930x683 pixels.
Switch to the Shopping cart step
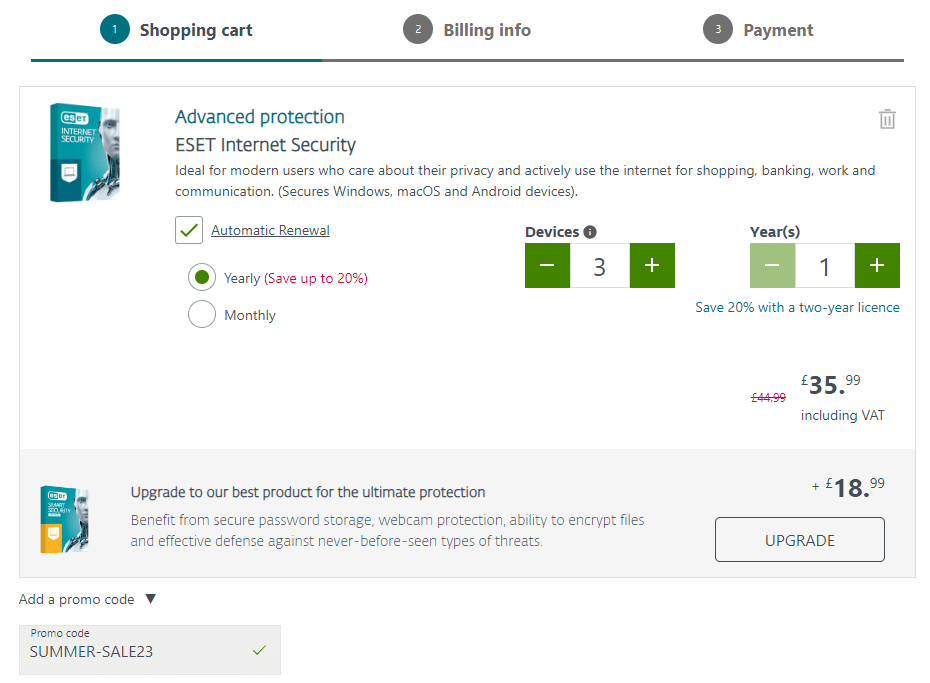coord(196,30)
